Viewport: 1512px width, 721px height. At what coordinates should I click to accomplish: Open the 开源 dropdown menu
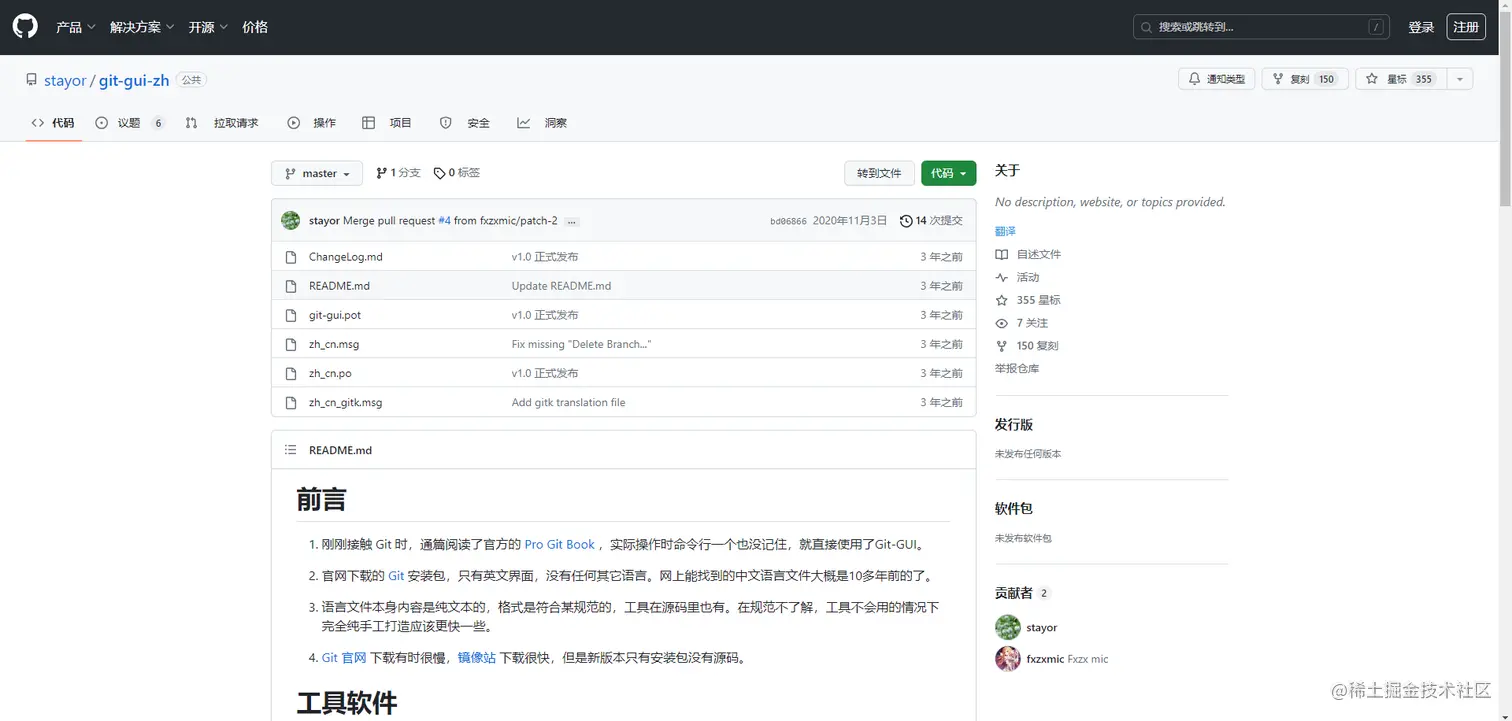208,27
